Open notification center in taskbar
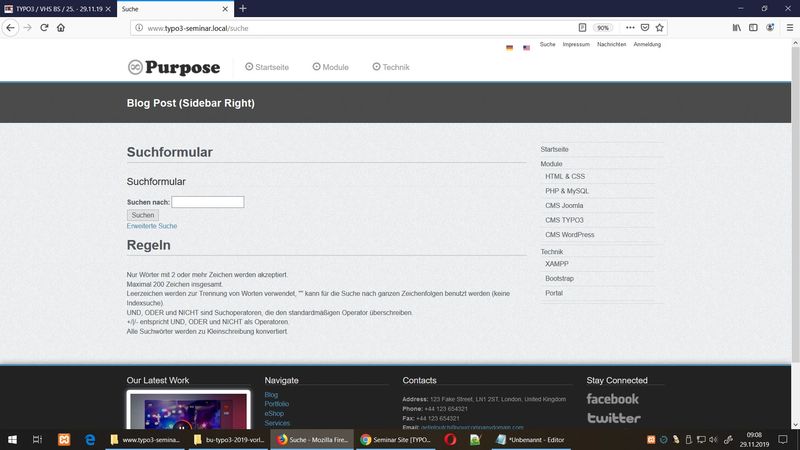This screenshot has width=800, height=450. coord(783,439)
